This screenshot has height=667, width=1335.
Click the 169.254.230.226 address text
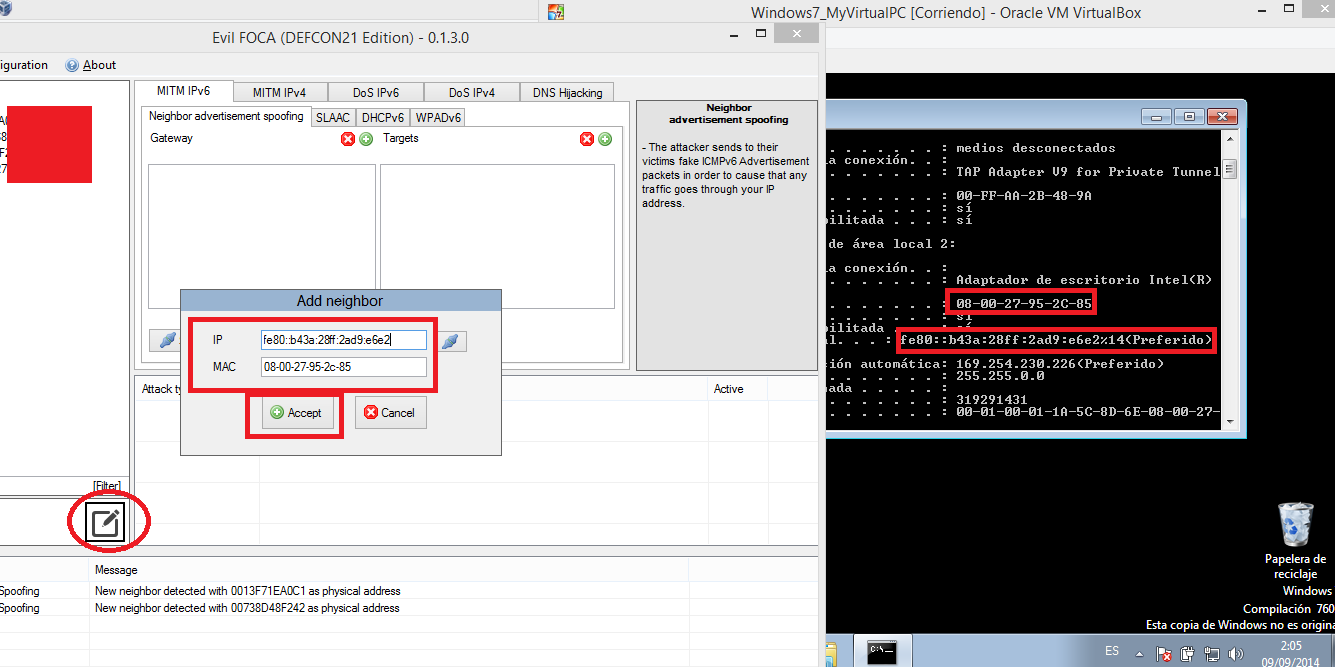(x=1059, y=364)
